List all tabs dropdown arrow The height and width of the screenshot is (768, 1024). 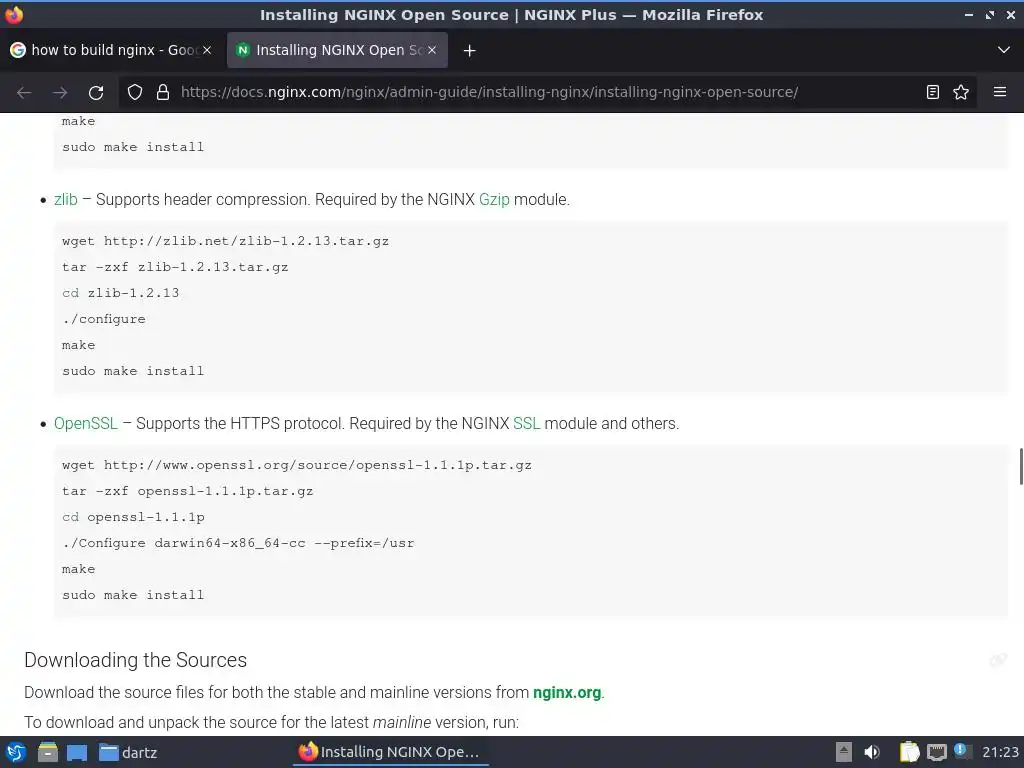click(1003, 50)
